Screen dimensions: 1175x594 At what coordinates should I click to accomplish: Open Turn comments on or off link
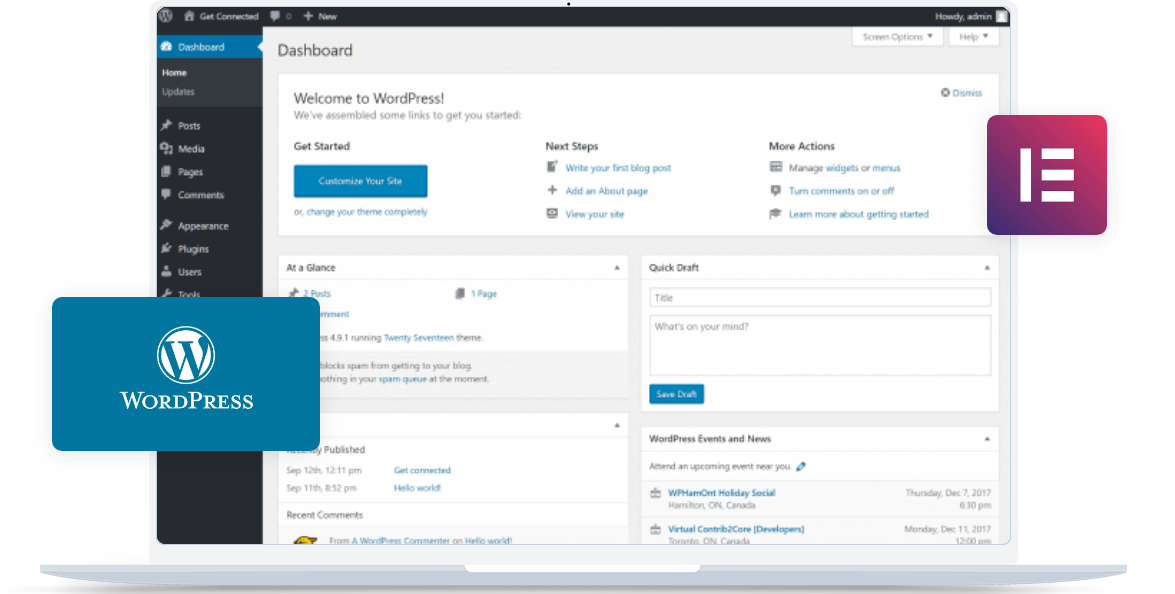coord(842,191)
